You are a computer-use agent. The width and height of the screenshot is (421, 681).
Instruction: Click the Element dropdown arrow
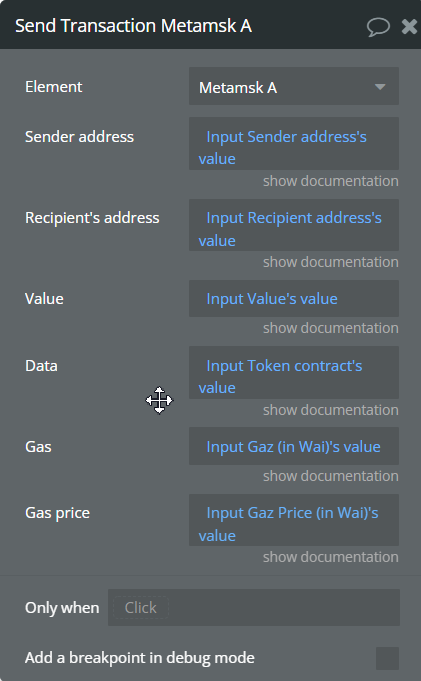[380, 87]
